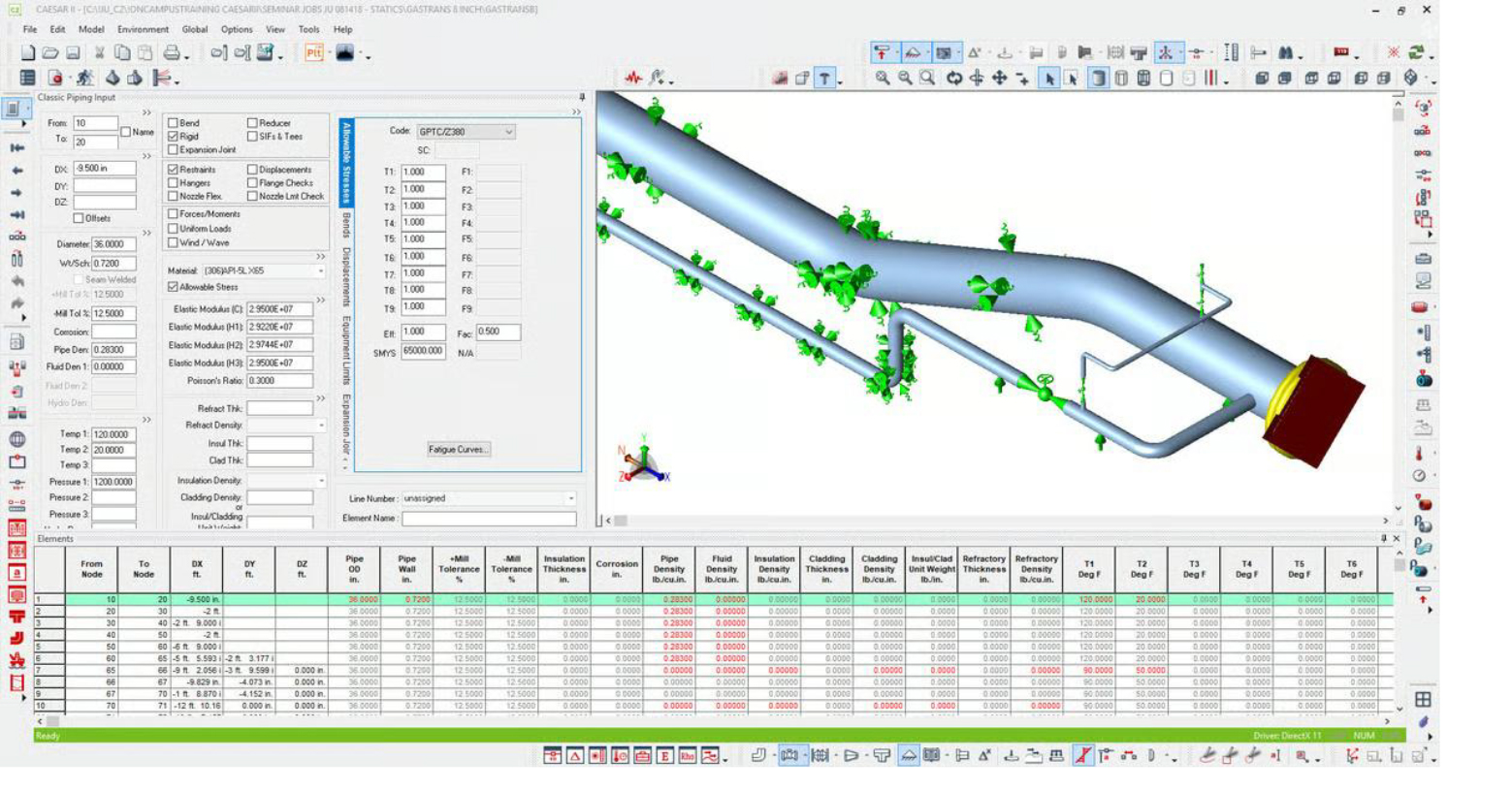
Task: Toggle the Allowable Stress checkbox
Action: pos(173,287)
